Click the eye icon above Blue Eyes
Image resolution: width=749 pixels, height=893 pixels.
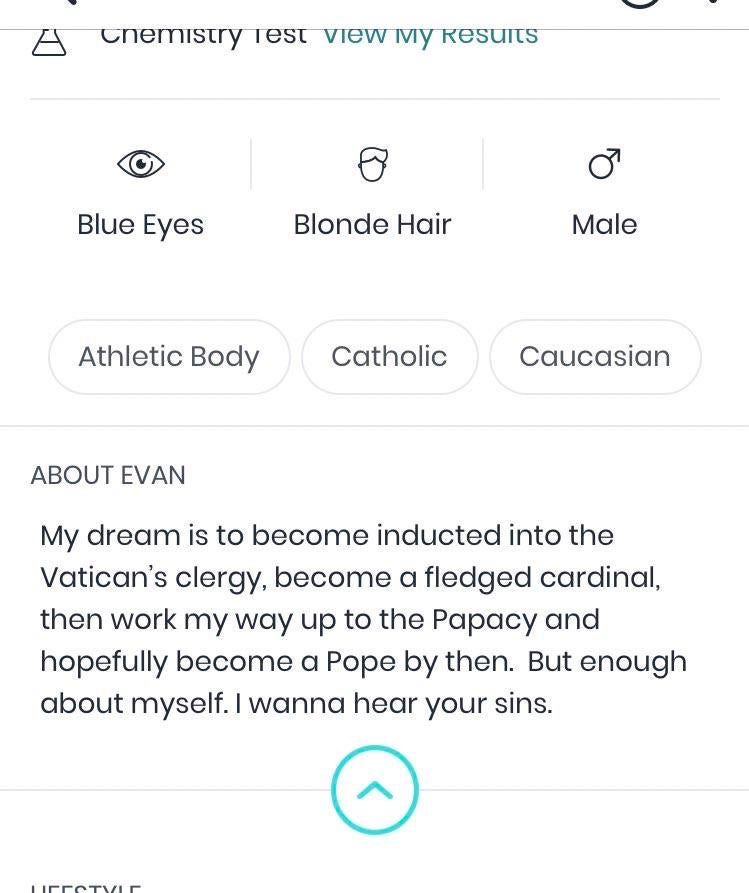(140, 164)
